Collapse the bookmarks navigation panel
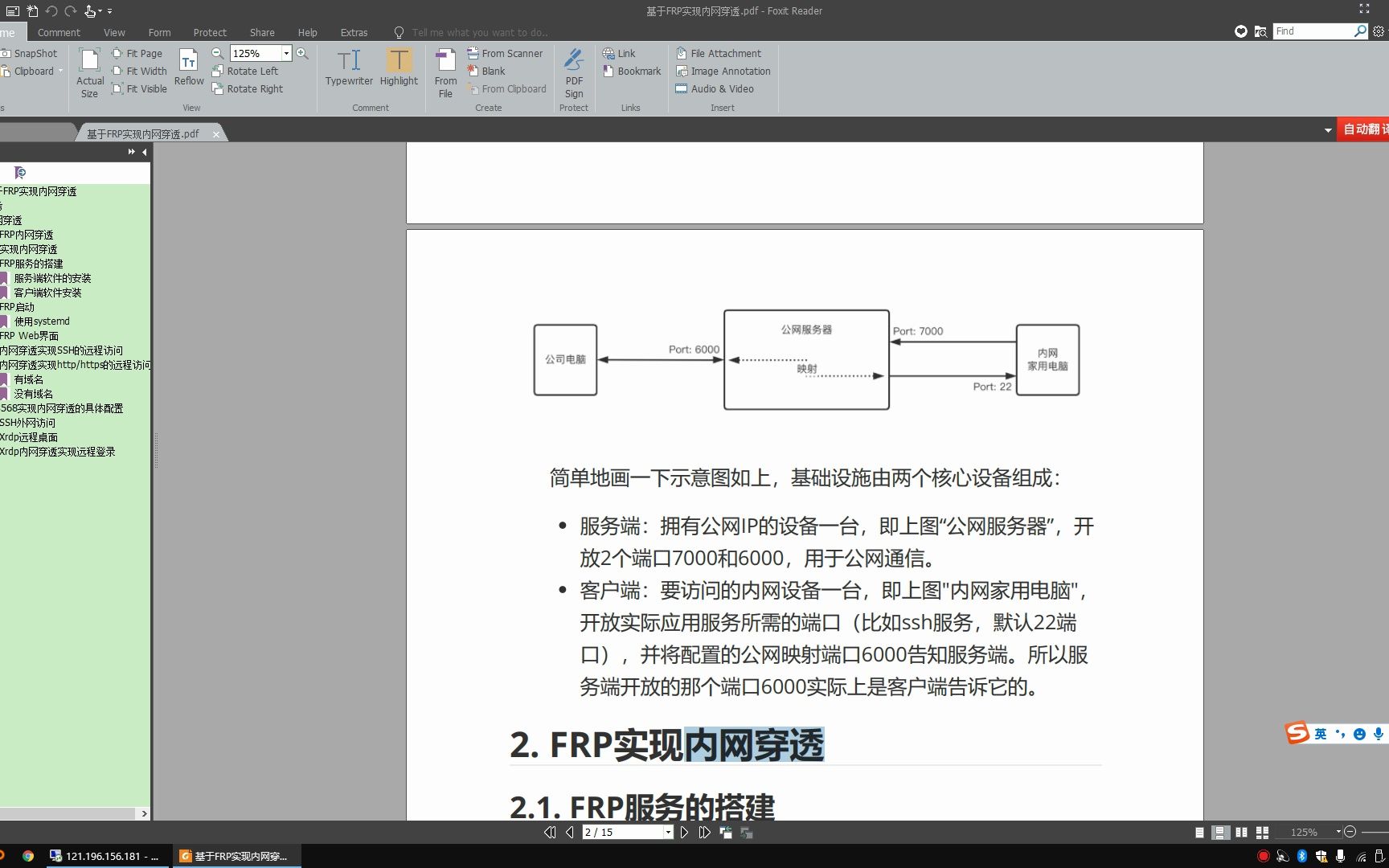Image resolution: width=1389 pixels, height=868 pixels. click(x=145, y=152)
